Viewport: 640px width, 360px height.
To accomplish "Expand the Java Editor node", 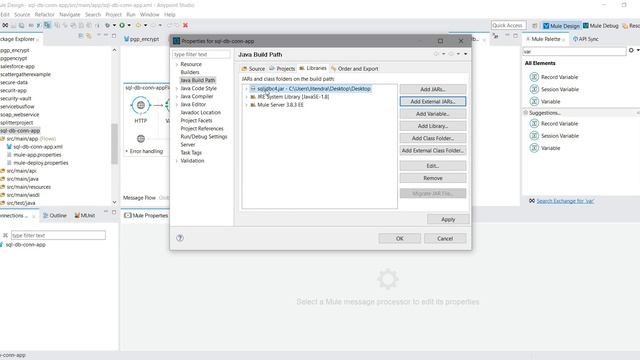I will tap(177, 104).
